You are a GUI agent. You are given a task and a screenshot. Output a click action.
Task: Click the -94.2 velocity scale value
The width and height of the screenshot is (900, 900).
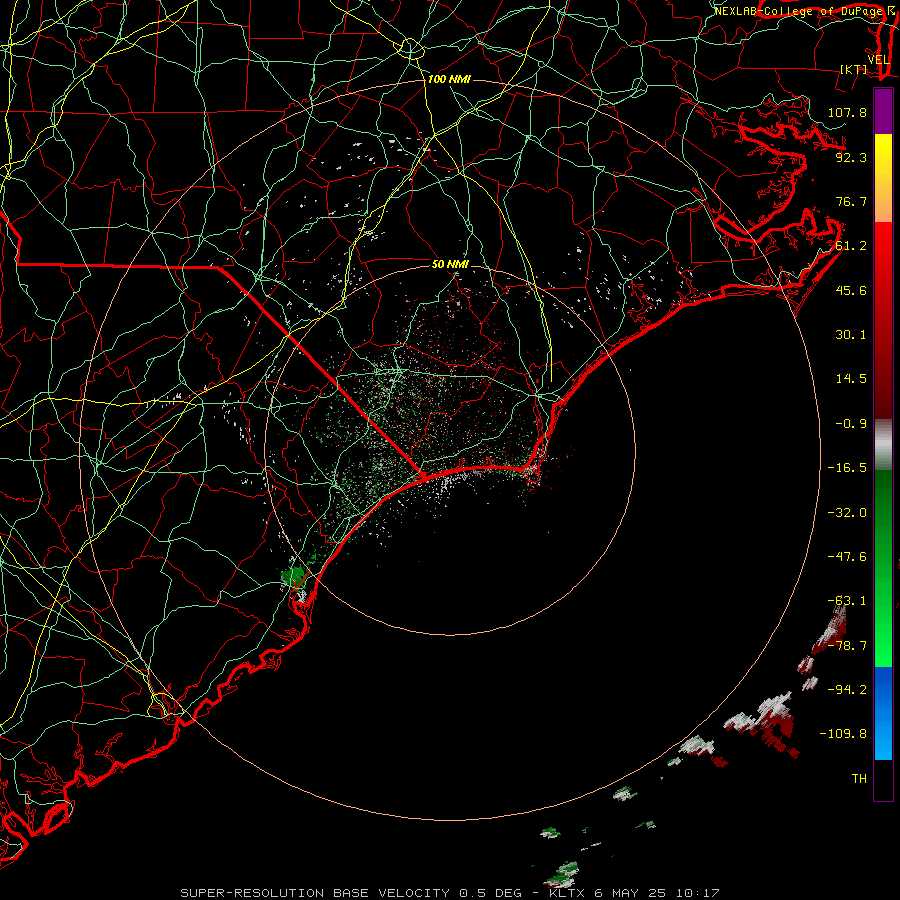[847, 689]
